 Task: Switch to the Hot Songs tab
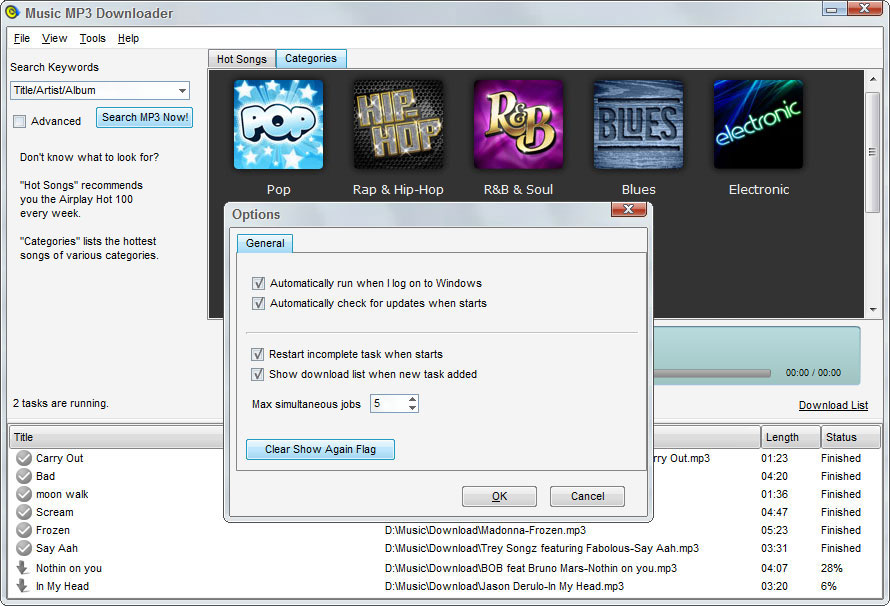(242, 59)
